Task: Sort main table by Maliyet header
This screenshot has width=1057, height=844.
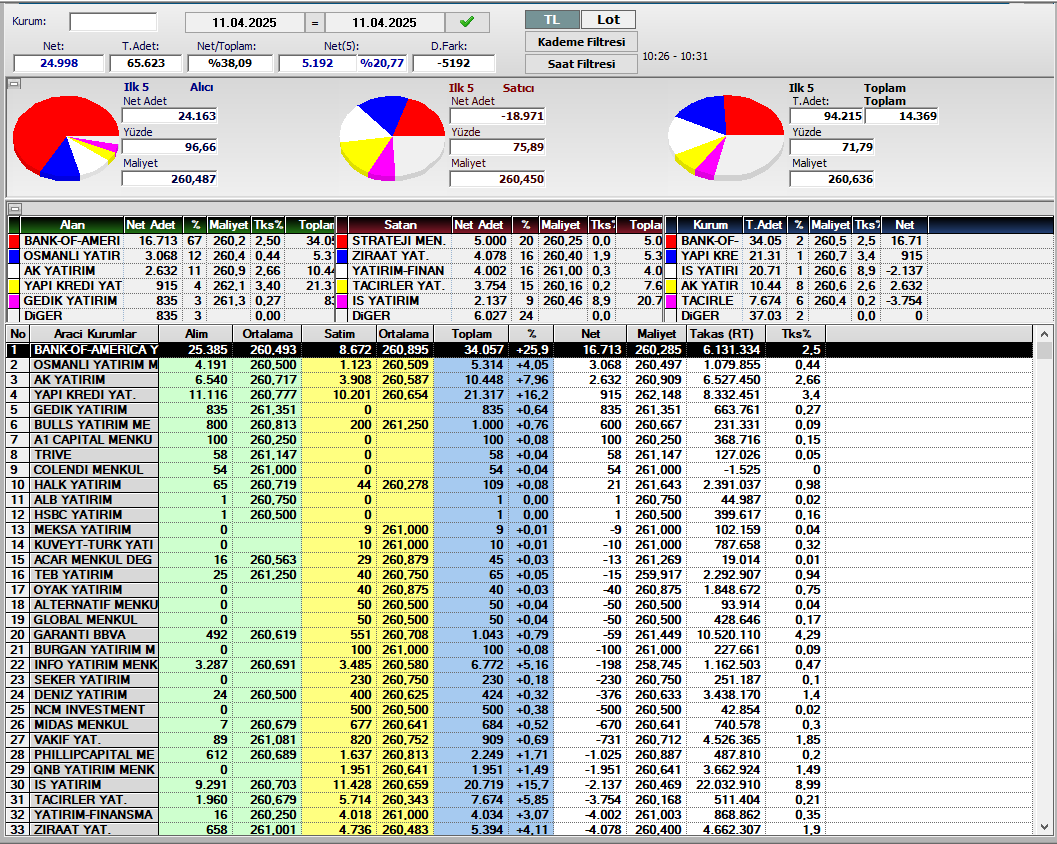Action: coord(657,334)
